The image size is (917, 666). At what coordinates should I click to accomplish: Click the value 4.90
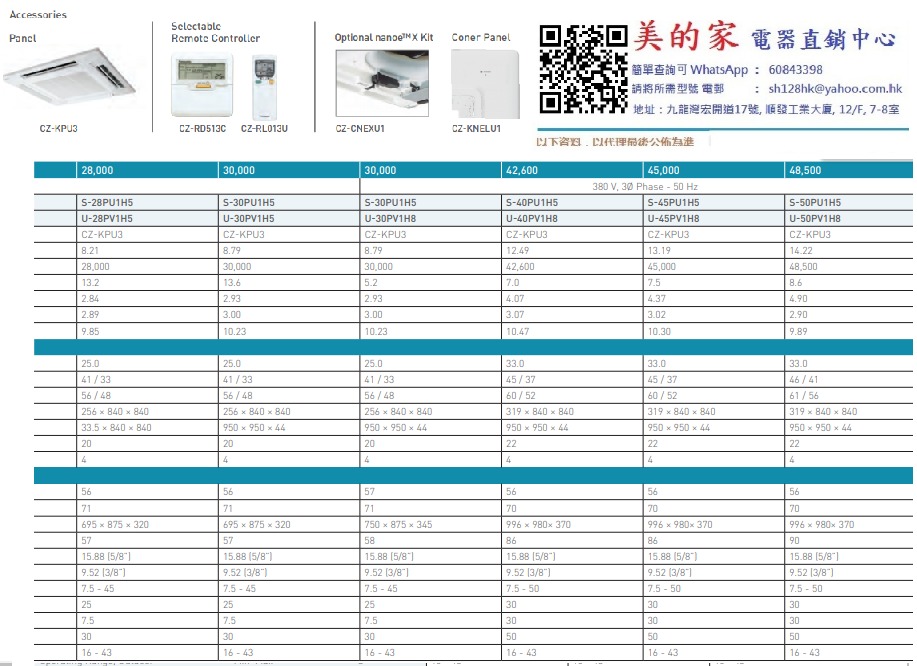coord(798,298)
